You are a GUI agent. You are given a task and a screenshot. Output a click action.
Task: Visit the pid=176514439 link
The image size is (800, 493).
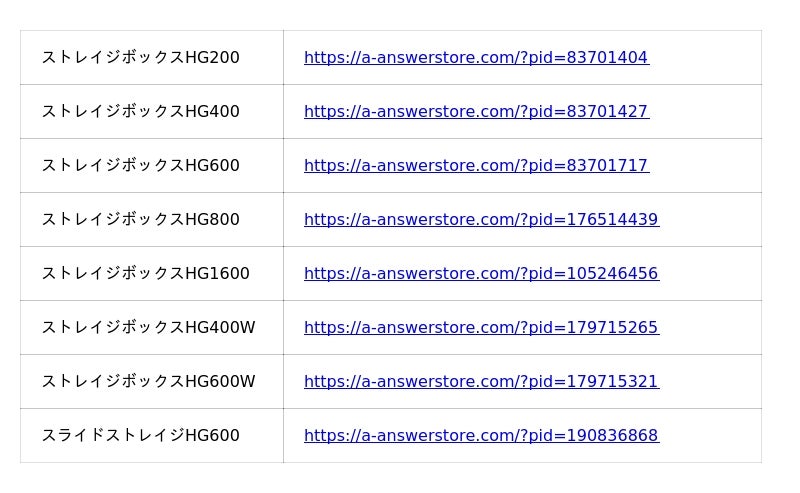pyautogui.click(x=481, y=220)
